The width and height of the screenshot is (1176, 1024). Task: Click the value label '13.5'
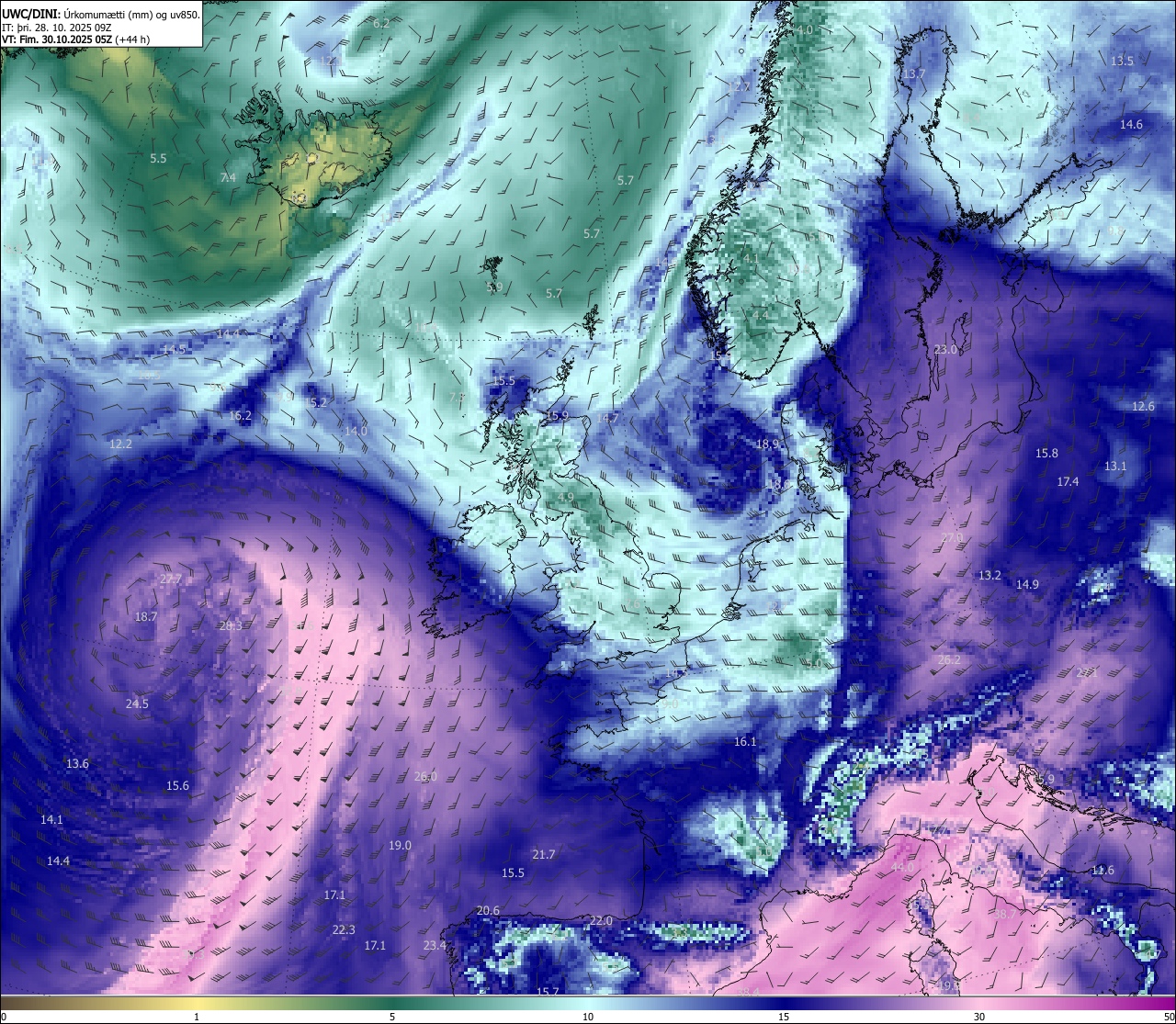pos(1122,61)
